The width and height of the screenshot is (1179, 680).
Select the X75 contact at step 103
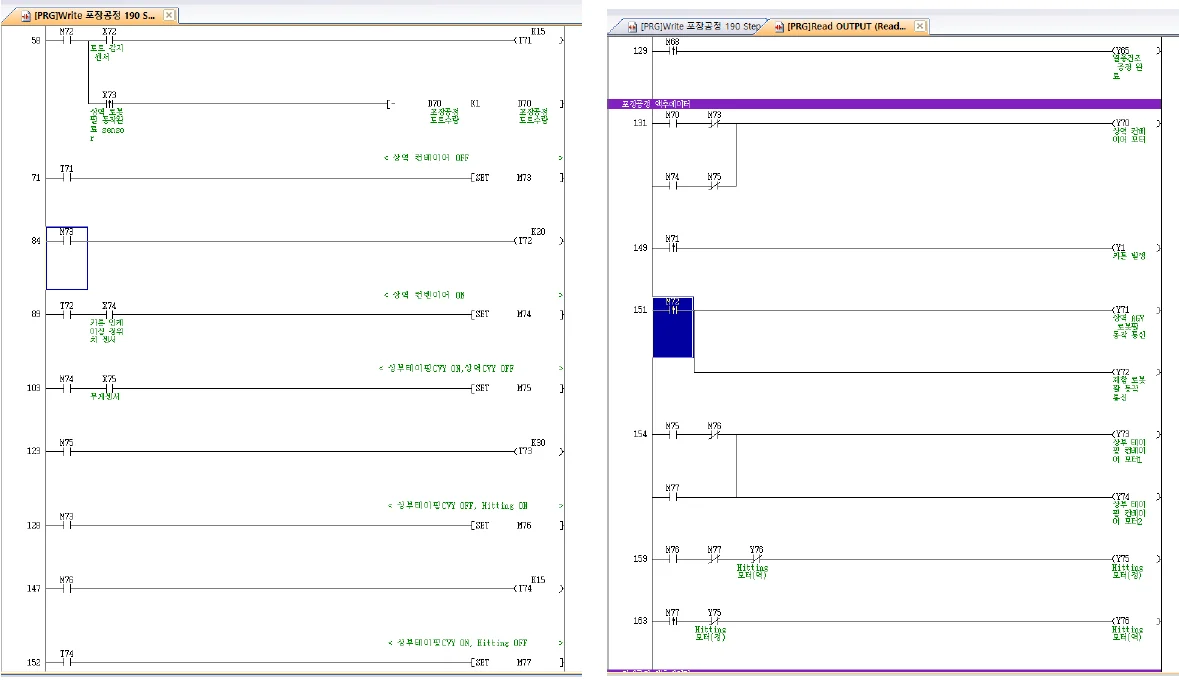[109, 388]
